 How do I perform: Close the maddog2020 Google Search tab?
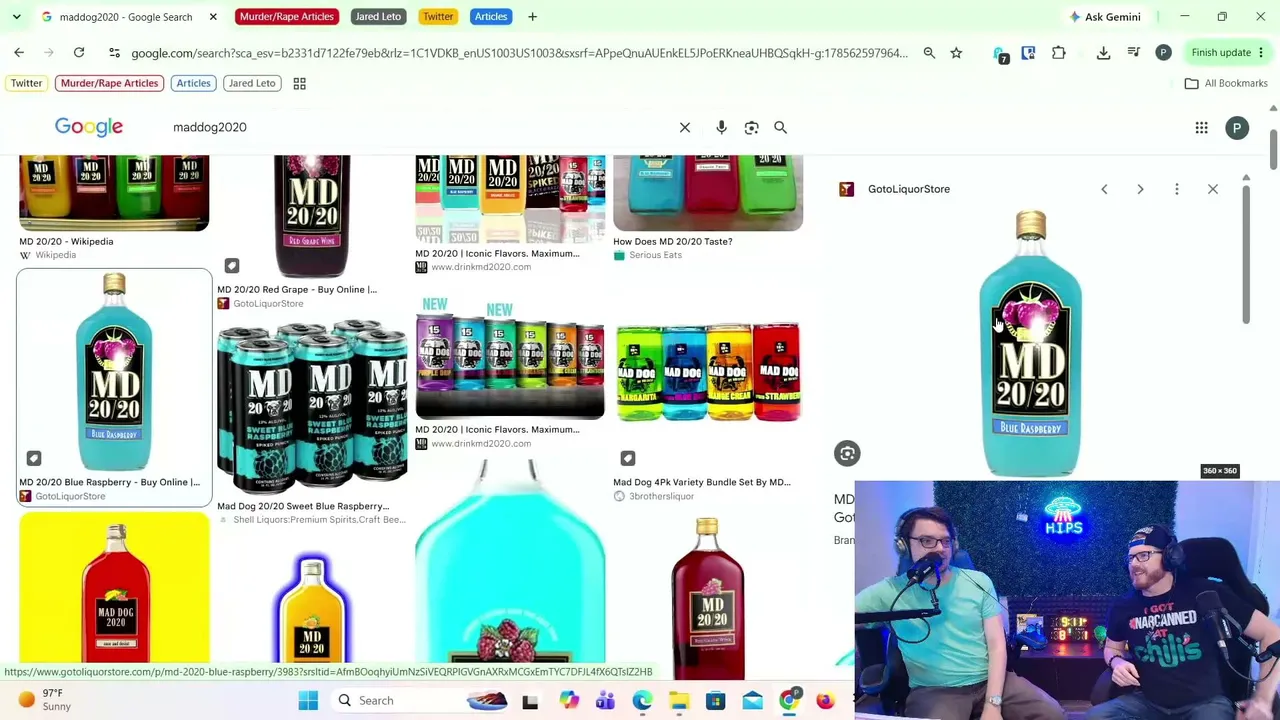tap(213, 17)
